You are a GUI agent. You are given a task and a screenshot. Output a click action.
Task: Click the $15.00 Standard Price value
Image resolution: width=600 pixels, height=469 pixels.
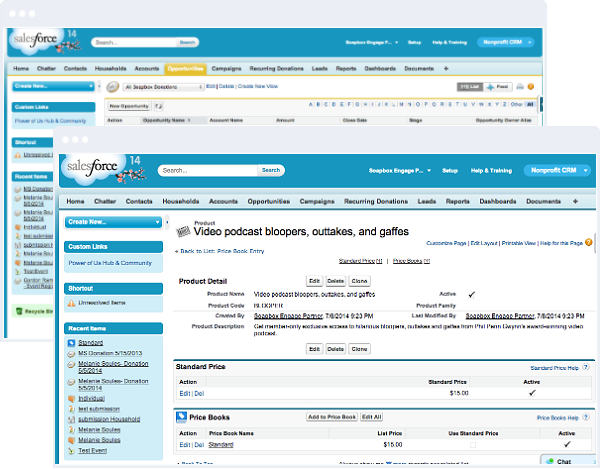459,393
